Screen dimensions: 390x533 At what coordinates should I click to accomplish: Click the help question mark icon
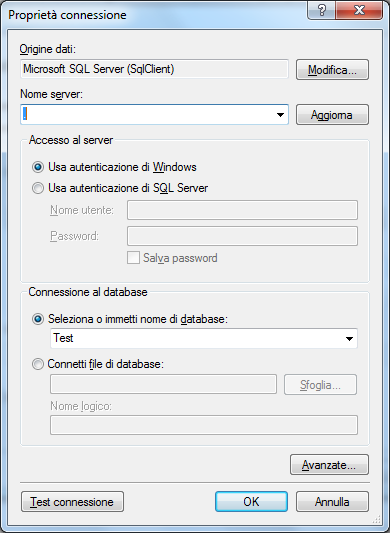point(321,11)
